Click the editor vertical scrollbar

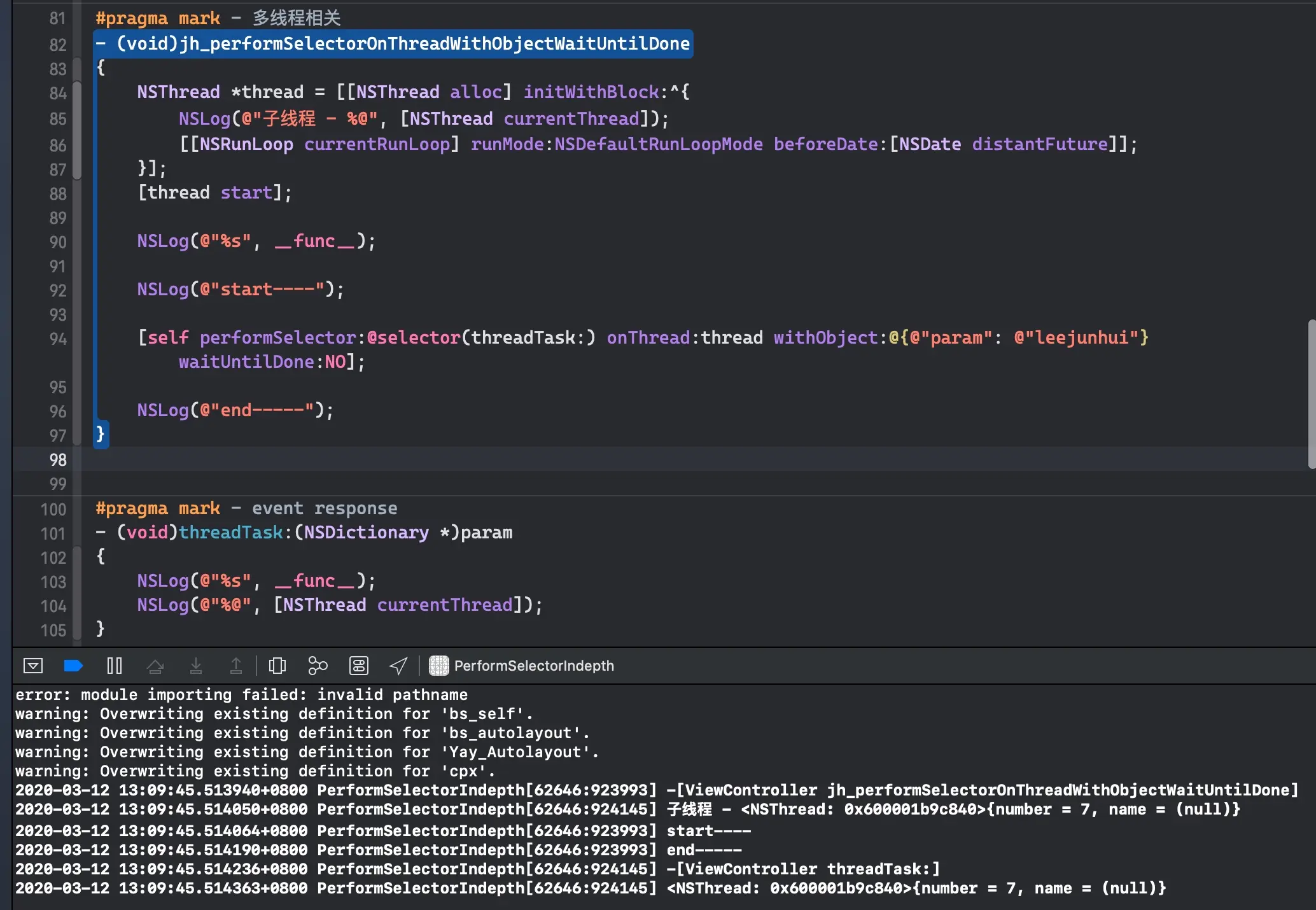(x=1311, y=395)
